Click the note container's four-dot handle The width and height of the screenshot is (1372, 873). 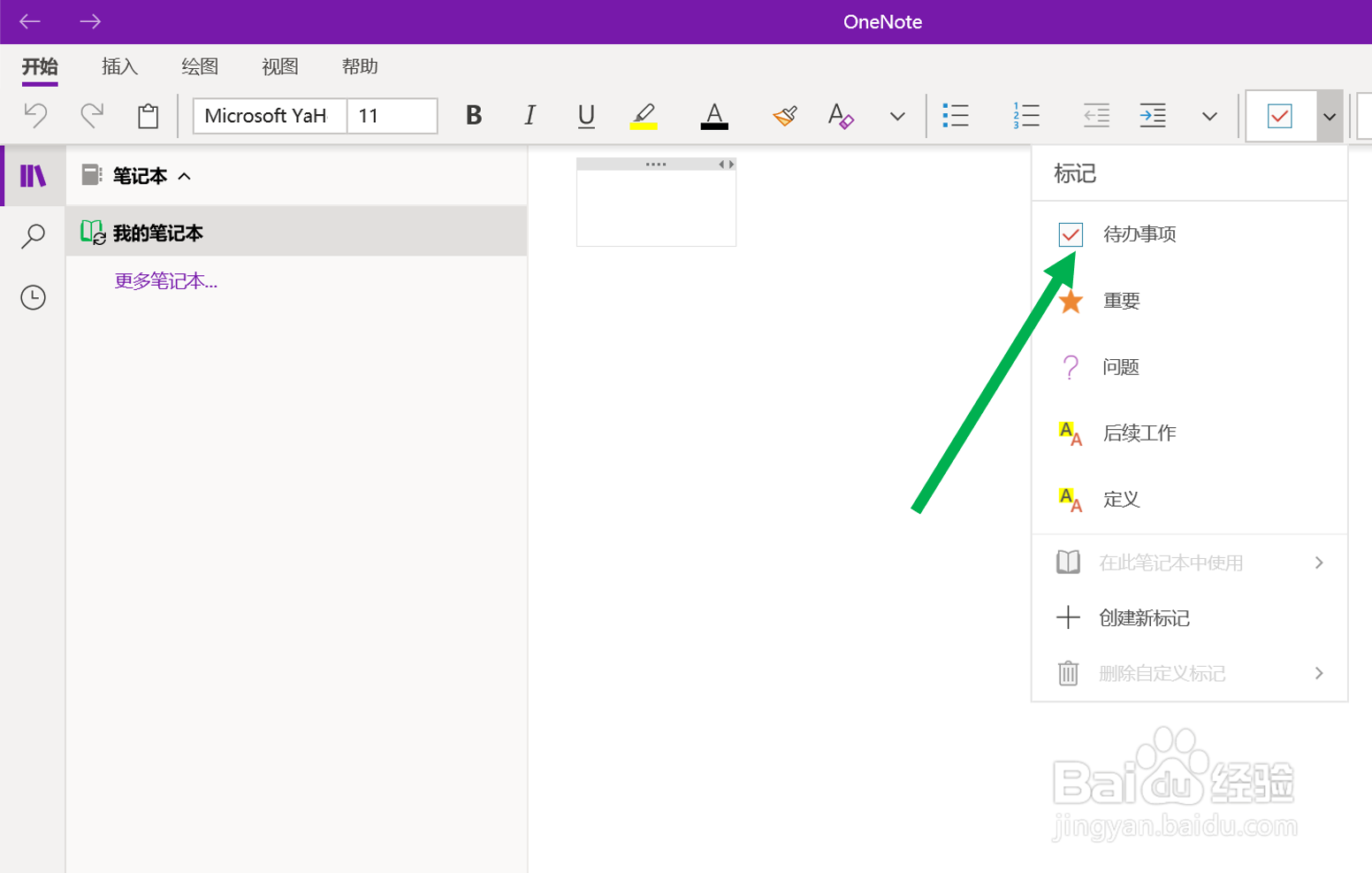[x=656, y=165]
